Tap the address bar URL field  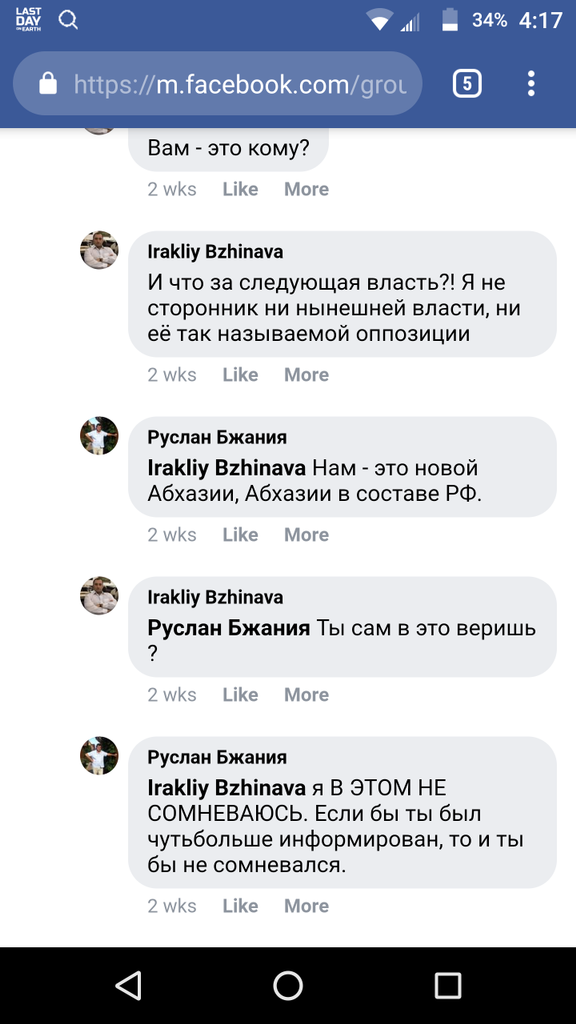point(240,83)
